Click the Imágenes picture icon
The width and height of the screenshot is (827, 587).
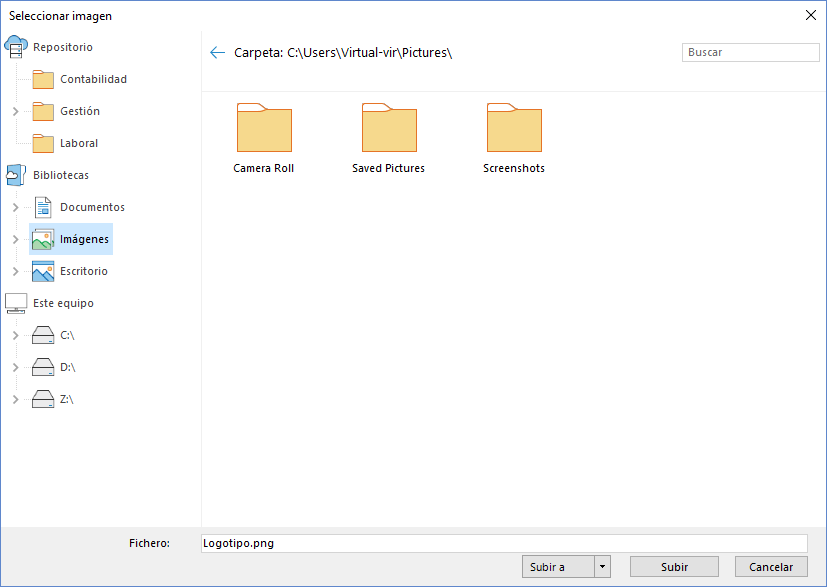43,239
